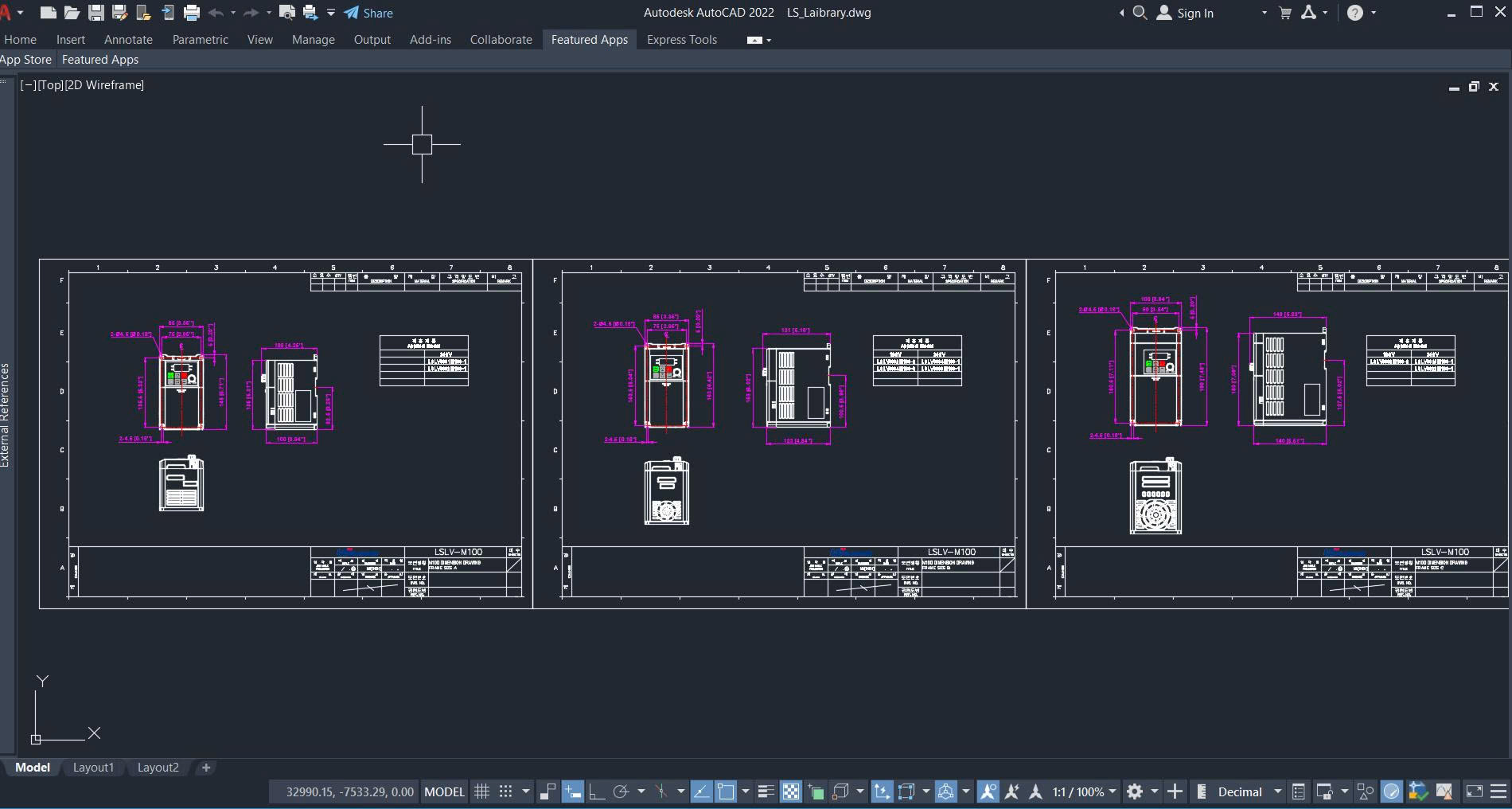Save the drawing with the floppy icon

(x=96, y=13)
